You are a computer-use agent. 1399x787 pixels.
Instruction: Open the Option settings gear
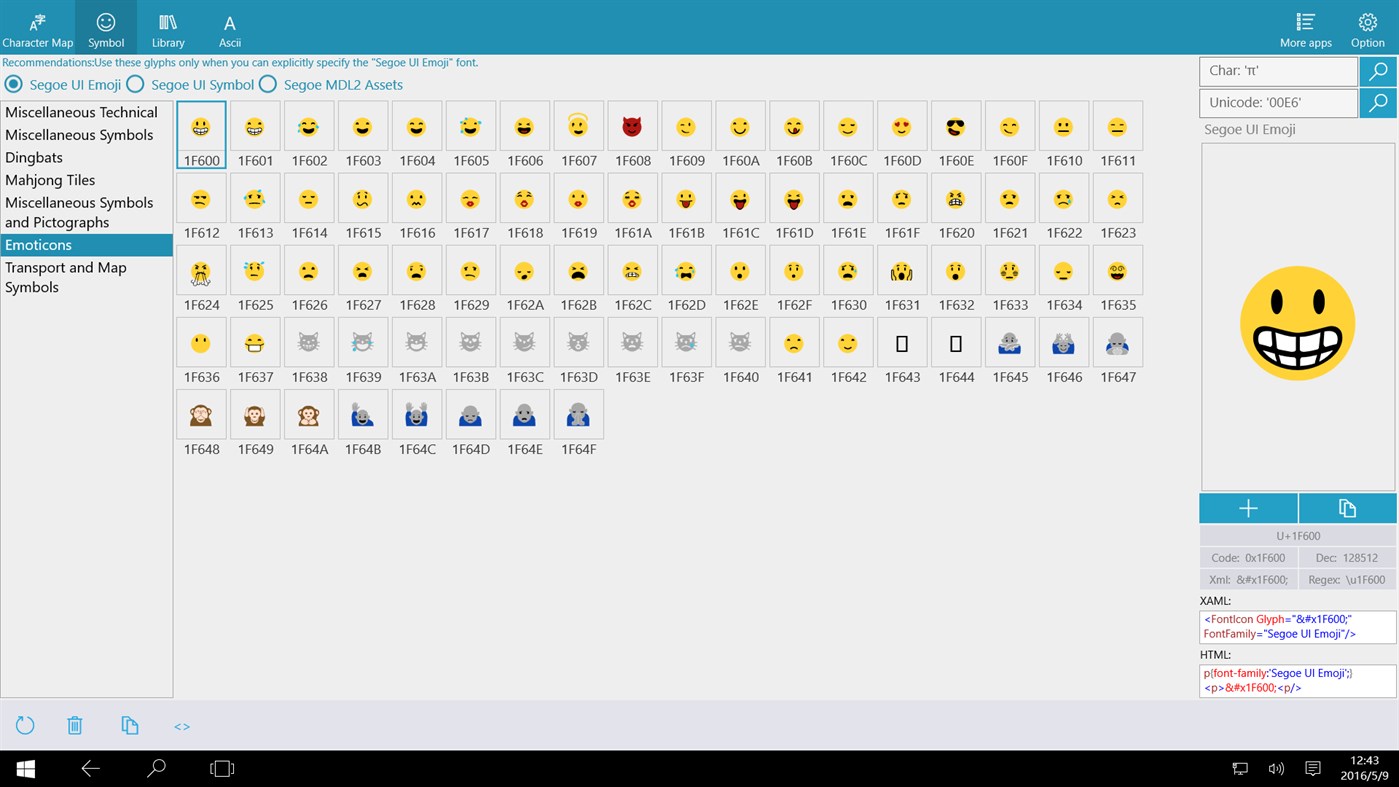1367,29
